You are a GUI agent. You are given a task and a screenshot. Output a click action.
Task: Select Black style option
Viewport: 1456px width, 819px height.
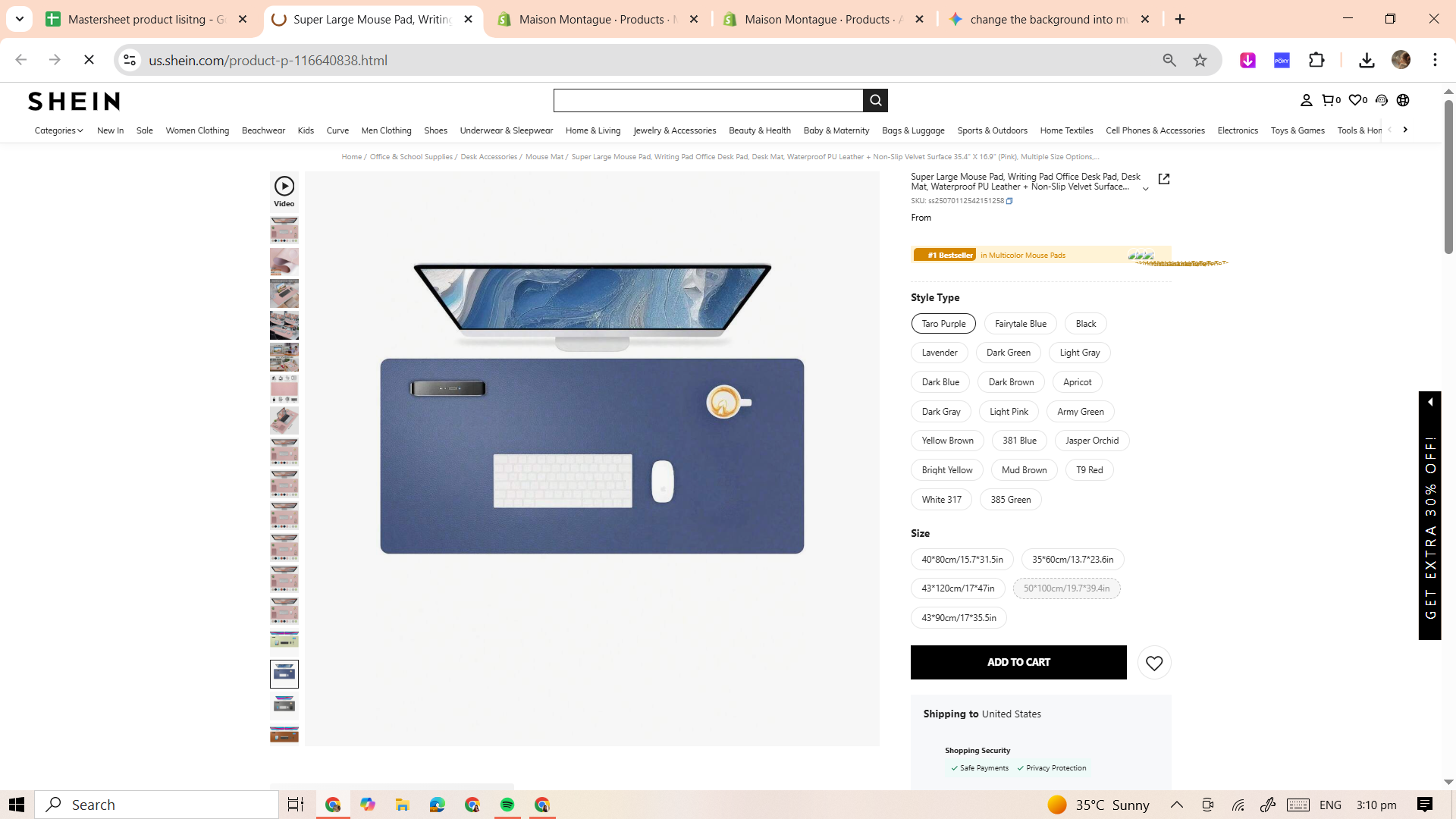[1086, 324]
